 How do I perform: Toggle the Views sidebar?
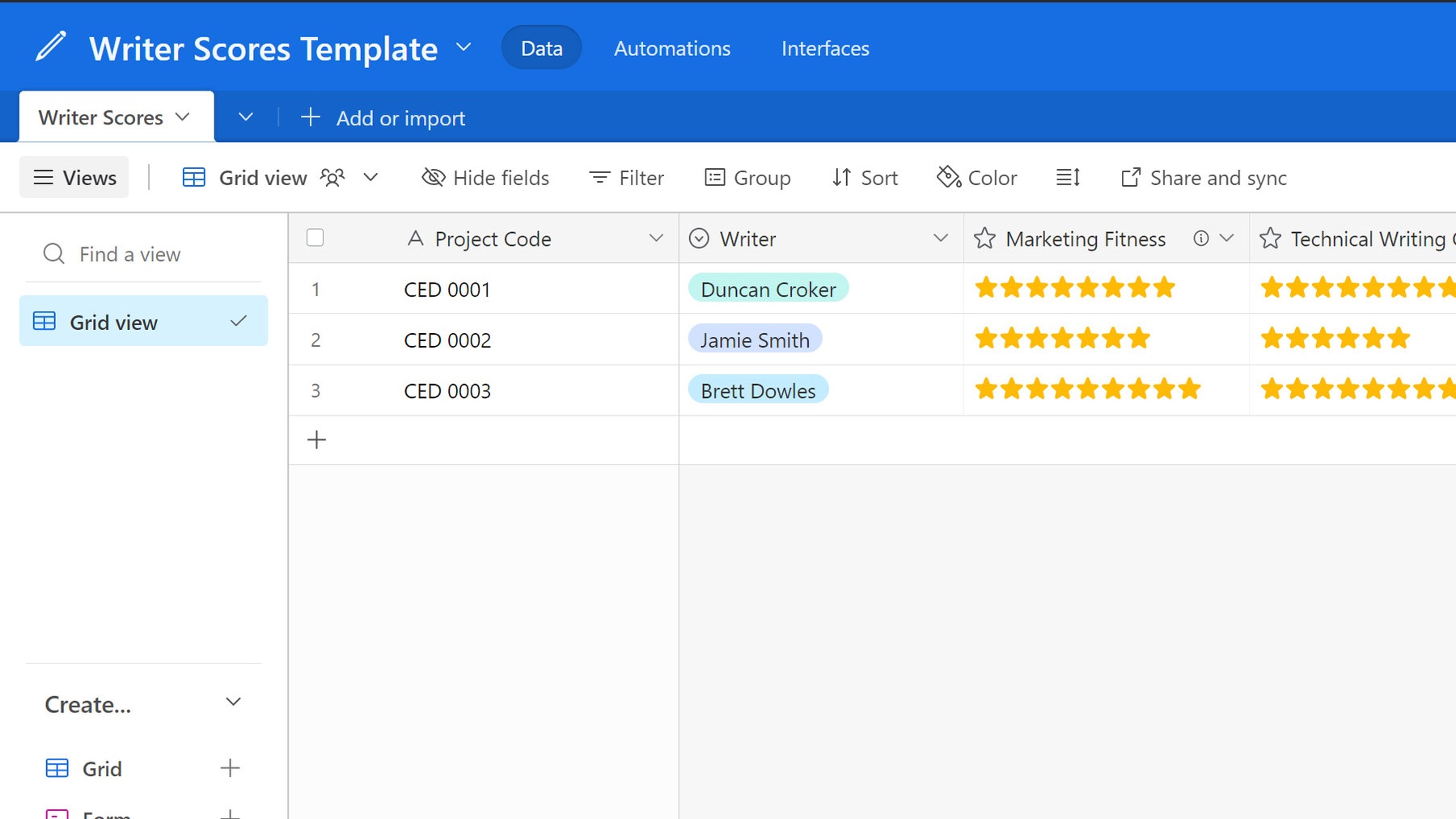pos(74,177)
